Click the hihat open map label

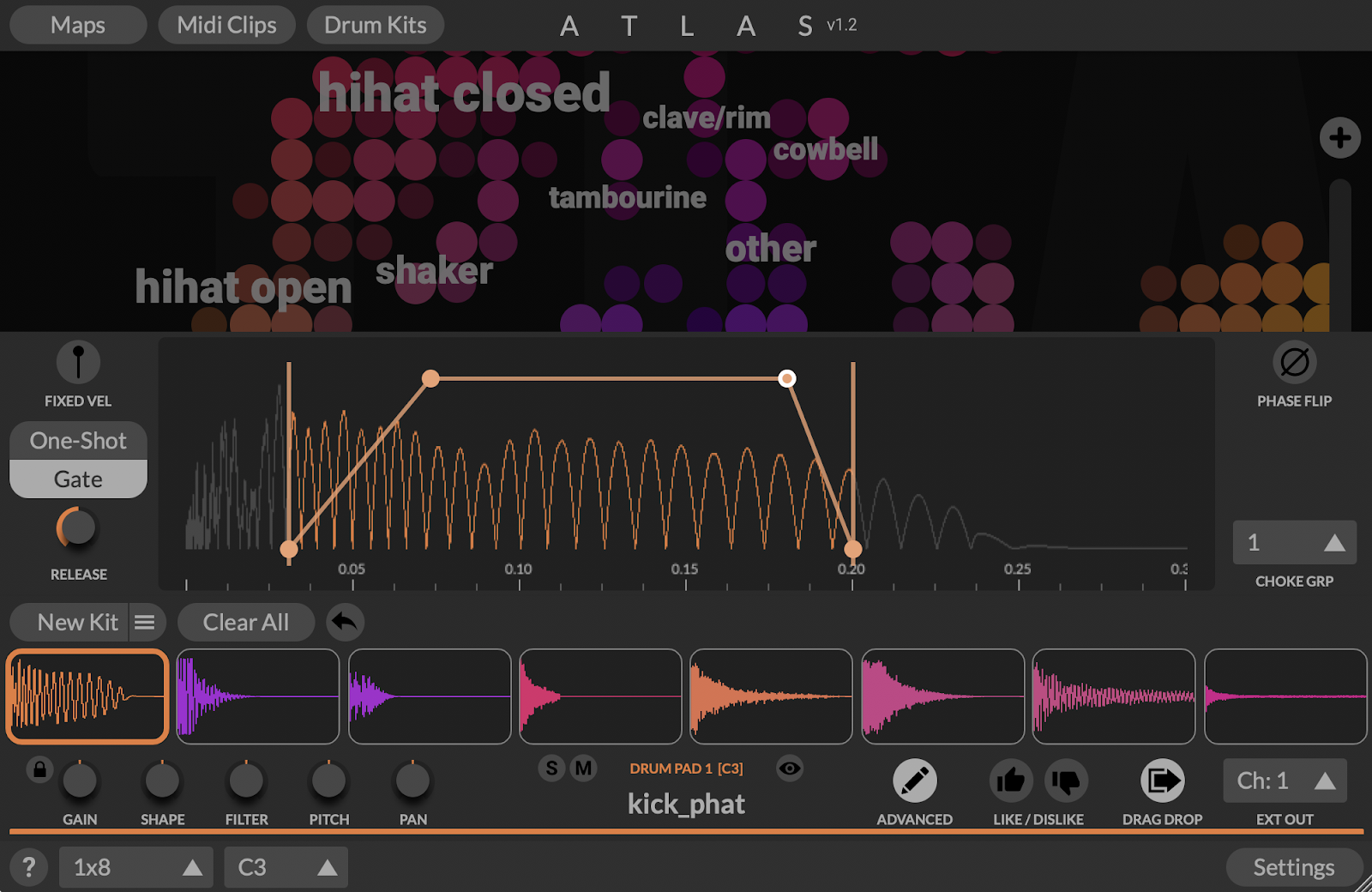[x=244, y=286]
